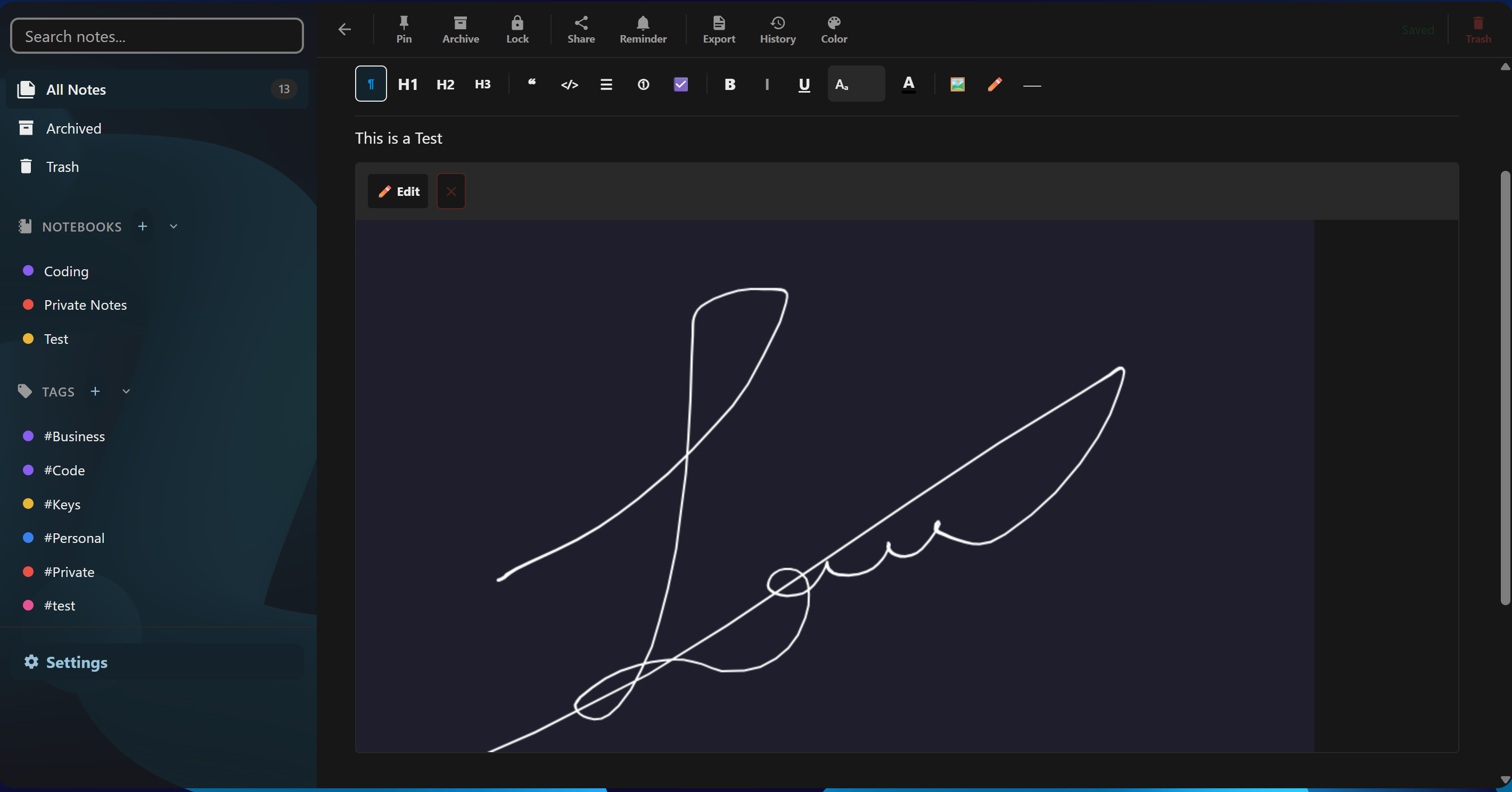Toggle bold formatting
The height and width of the screenshot is (792, 1512).
click(729, 84)
